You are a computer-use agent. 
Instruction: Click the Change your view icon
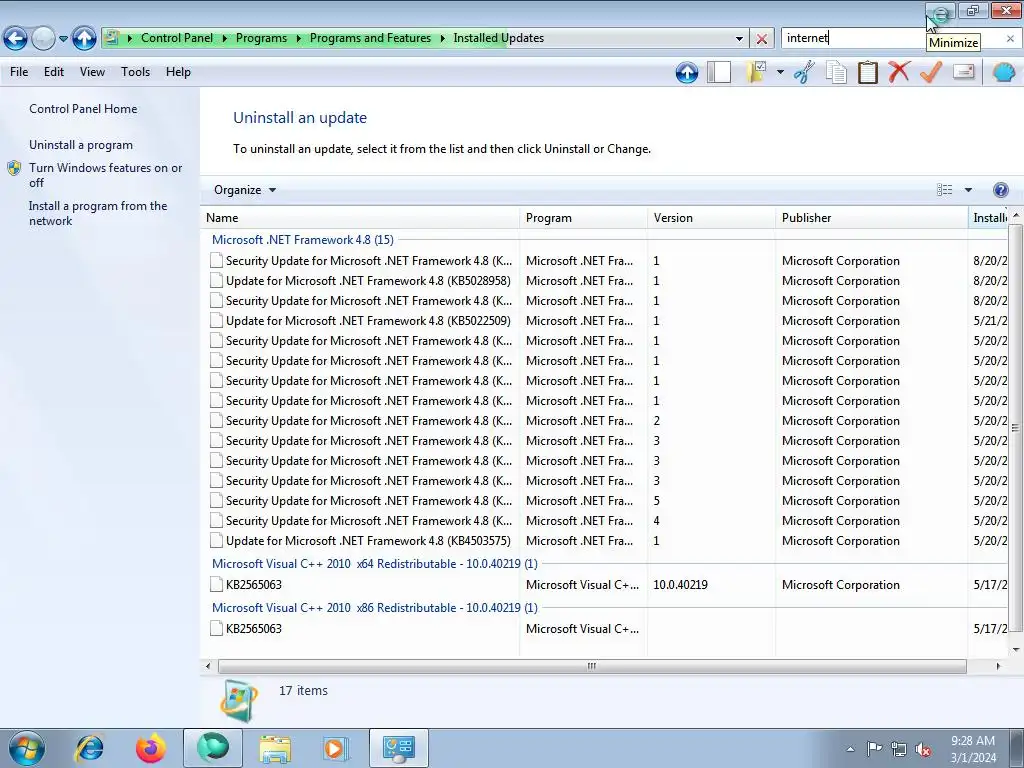(x=944, y=190)
